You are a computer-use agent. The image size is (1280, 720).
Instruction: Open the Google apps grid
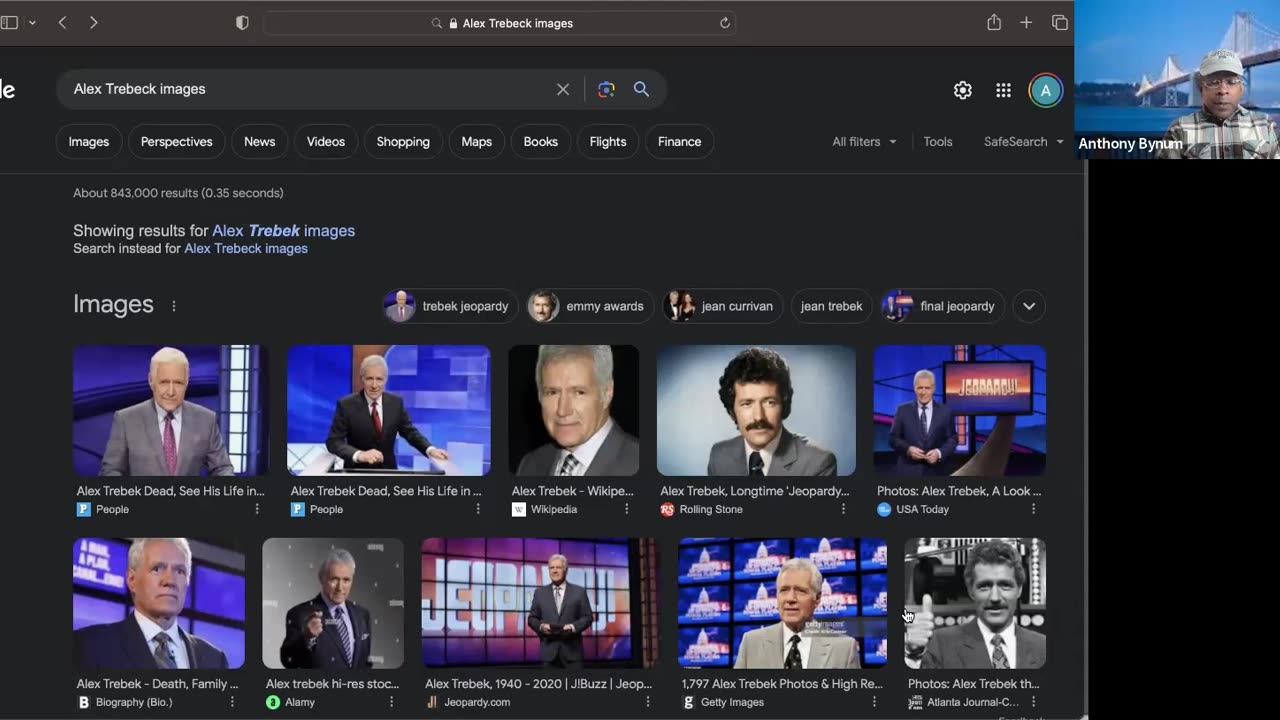click(1003, 90)
